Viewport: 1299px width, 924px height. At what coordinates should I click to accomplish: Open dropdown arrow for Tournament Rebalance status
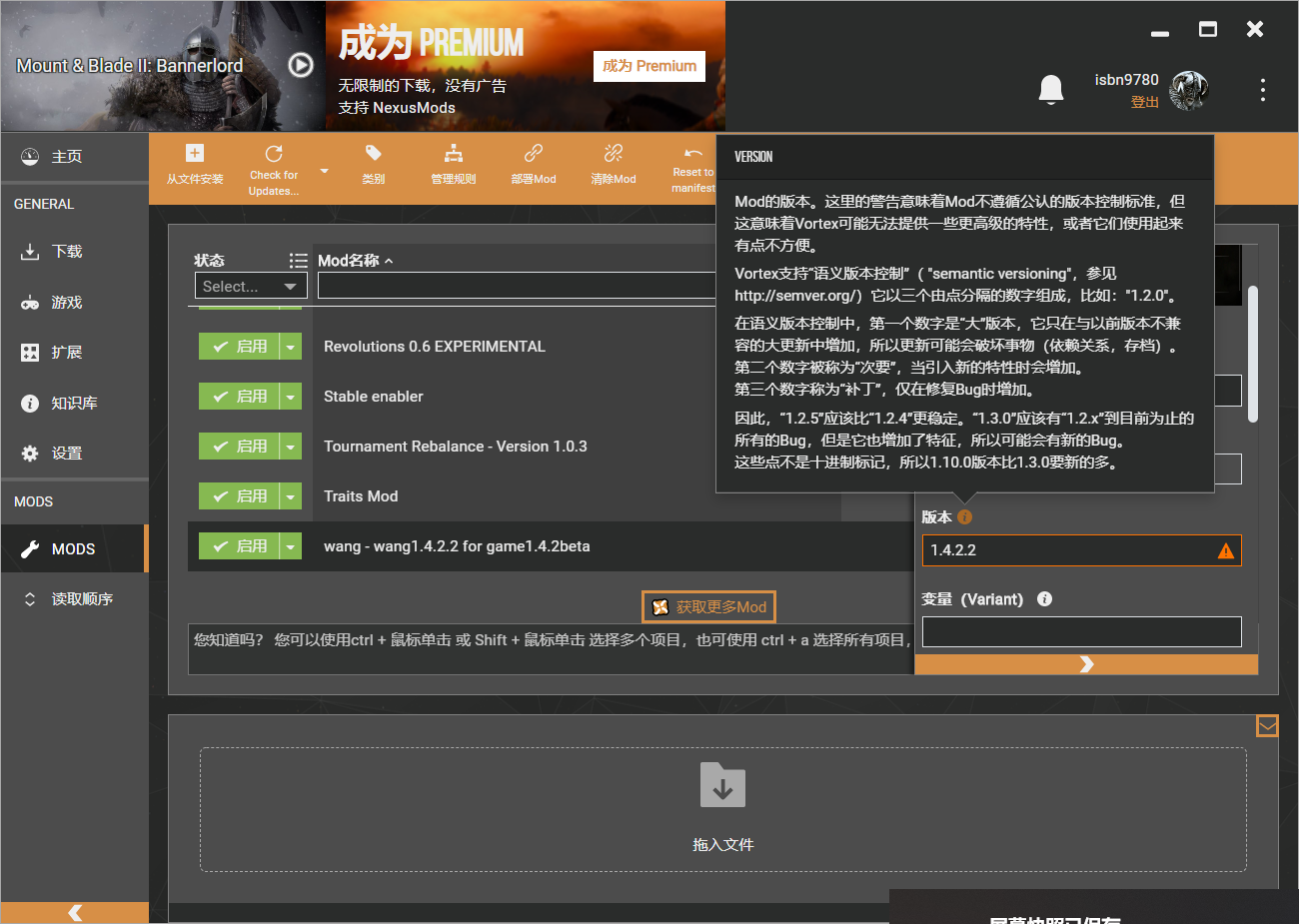(x=291, y=447)
